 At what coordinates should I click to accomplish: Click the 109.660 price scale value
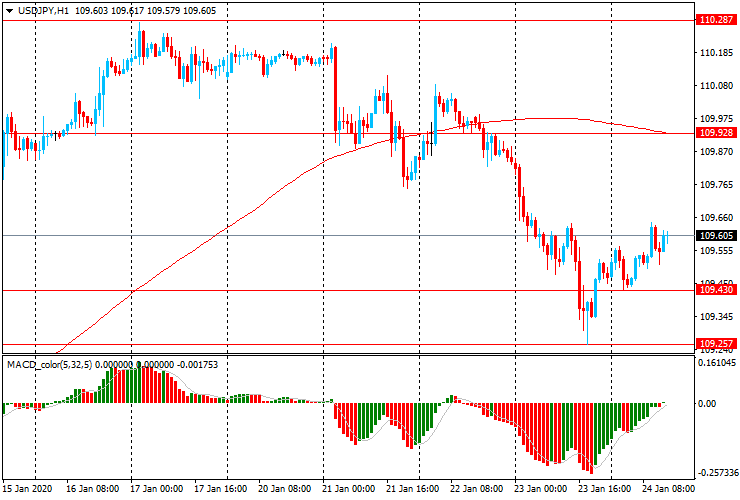(716, 218)
